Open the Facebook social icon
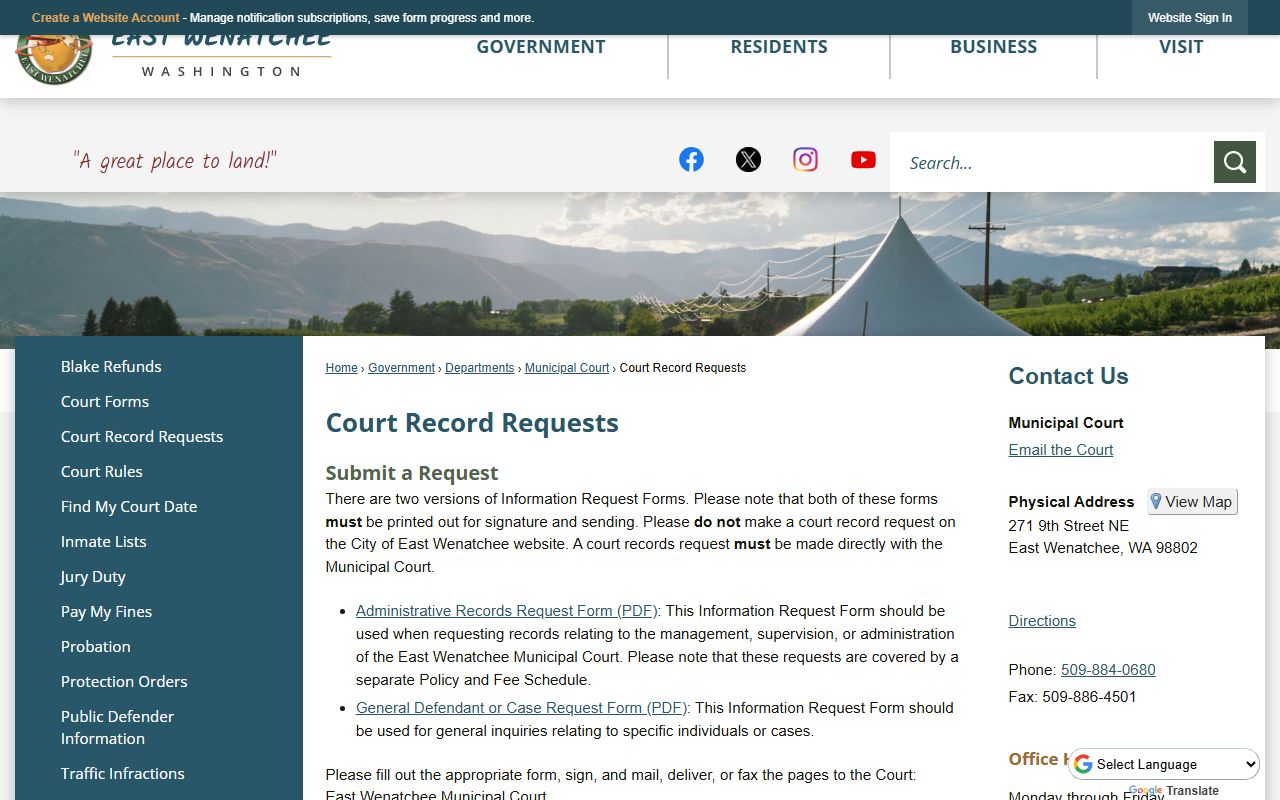 pos(691,159)
